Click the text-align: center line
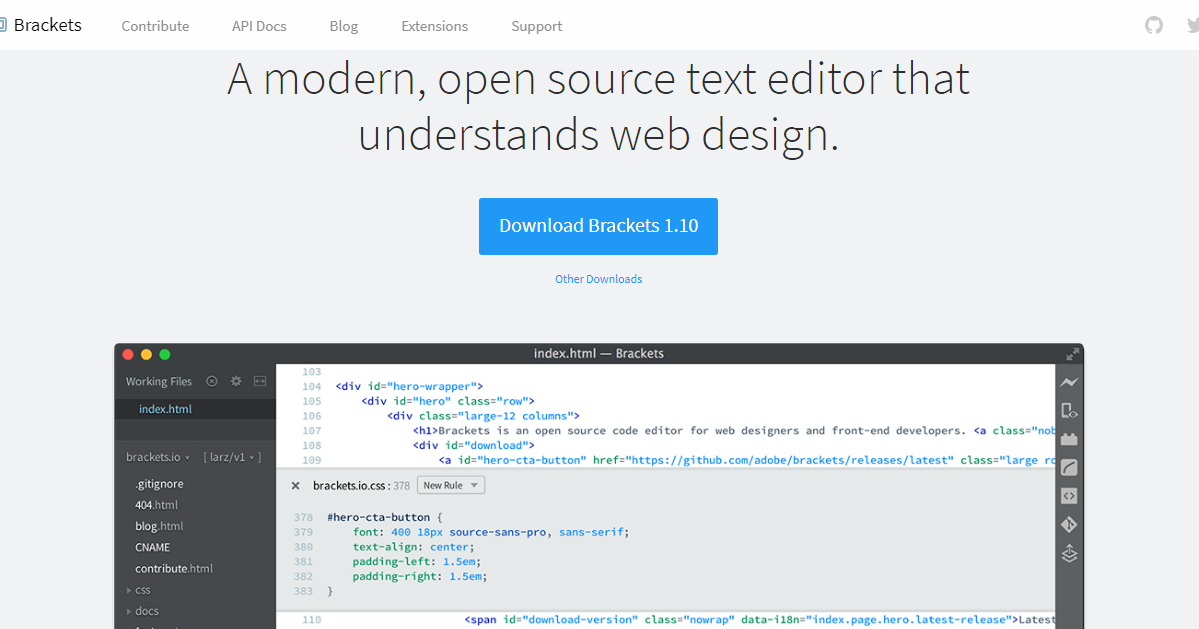Image resolution: width=1199 pixels, height=629 pixels. tap(414, 547)
